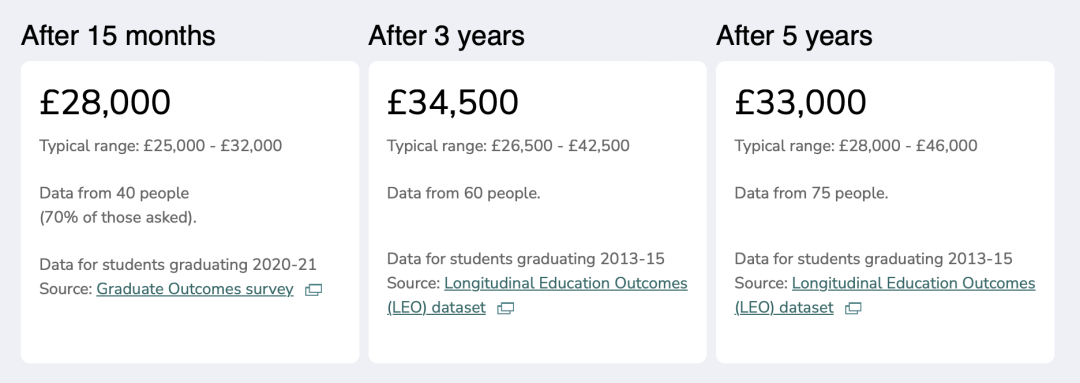This screenshot has width=1080, height=383.
Task: Click the new-window icon in the 5 years card
Action: pos(853,309)
